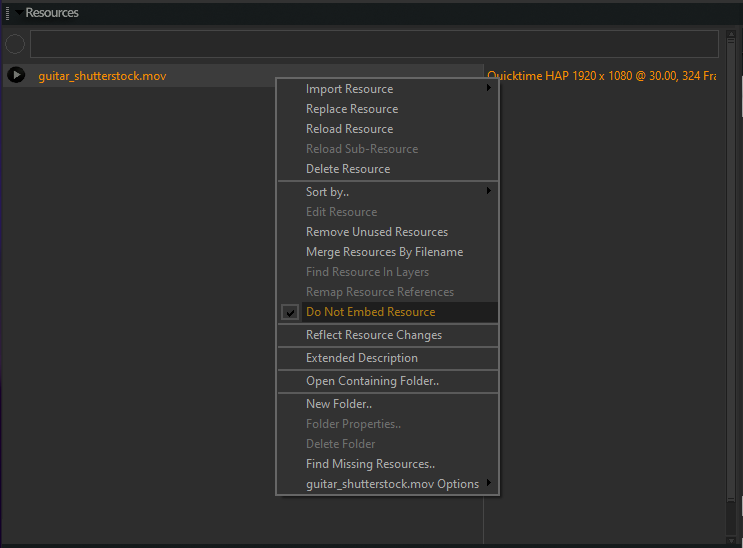Image resolution: width=743 pixels, height=548 pixels.
Task: Open the Import Resource submenu
Action: coord(388,89)
